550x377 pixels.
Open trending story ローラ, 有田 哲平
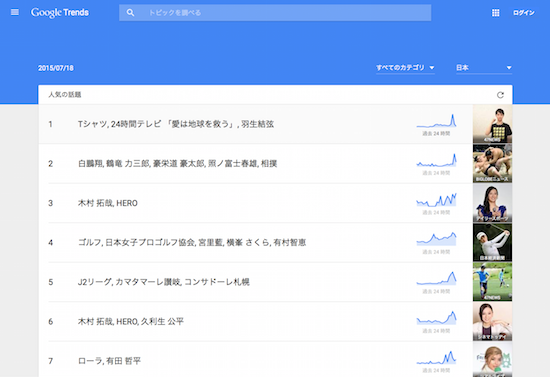click(109, 361)
